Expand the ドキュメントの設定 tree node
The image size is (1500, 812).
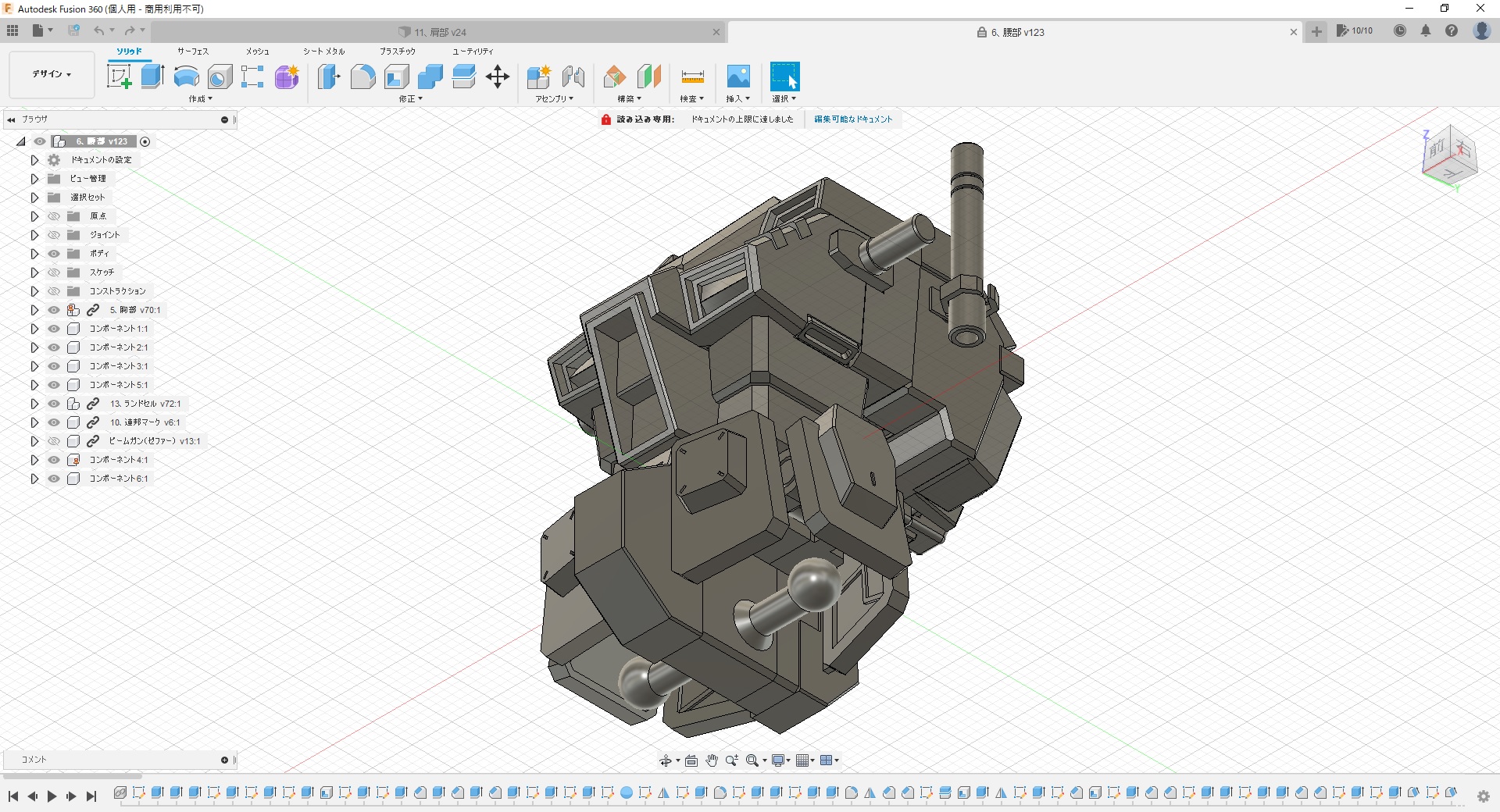point(34,160)
